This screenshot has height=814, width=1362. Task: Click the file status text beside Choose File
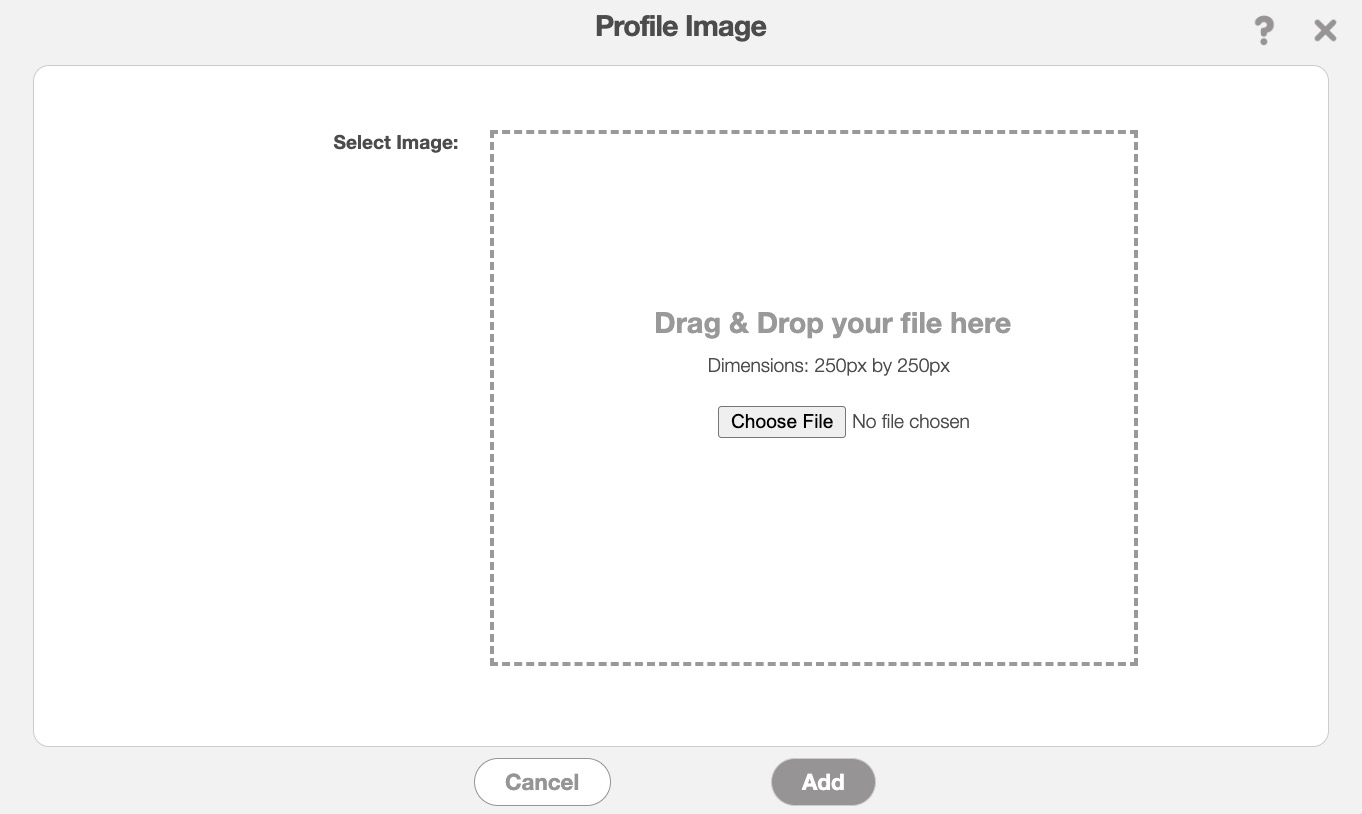pyautogui.click(x=910, y=422)
